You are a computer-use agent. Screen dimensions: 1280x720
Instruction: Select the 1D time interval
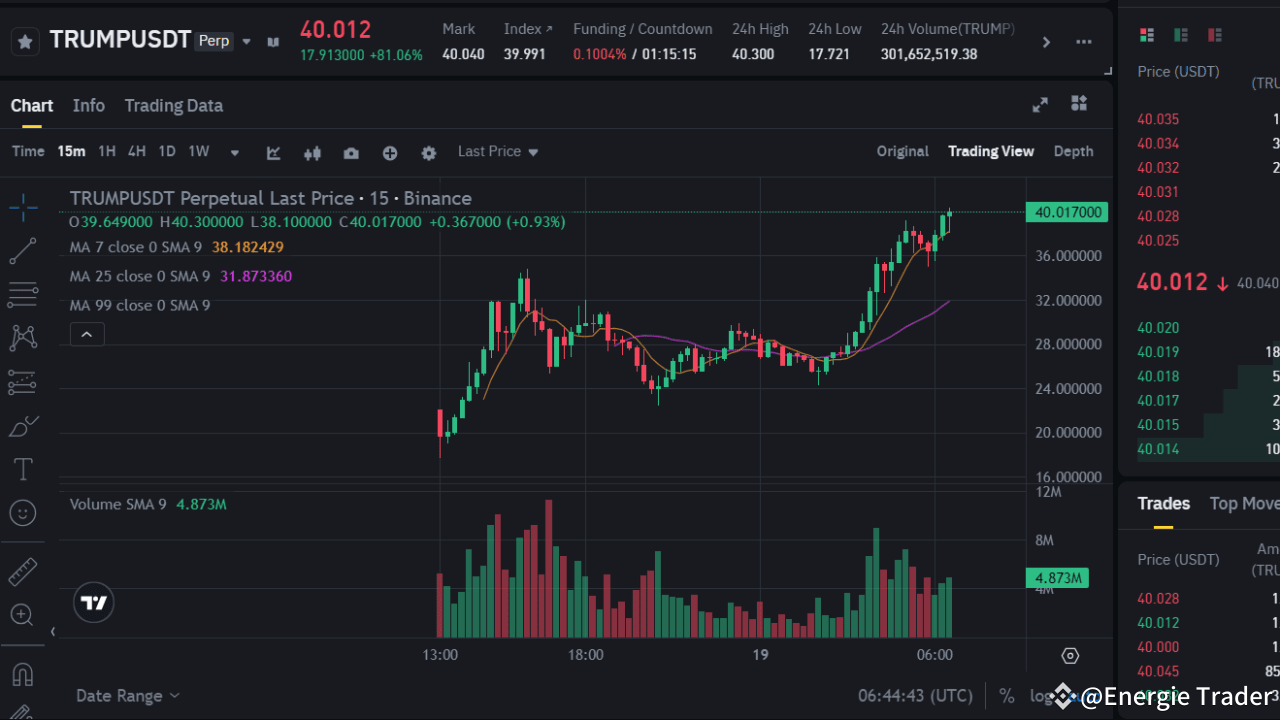tap(167, 152)
